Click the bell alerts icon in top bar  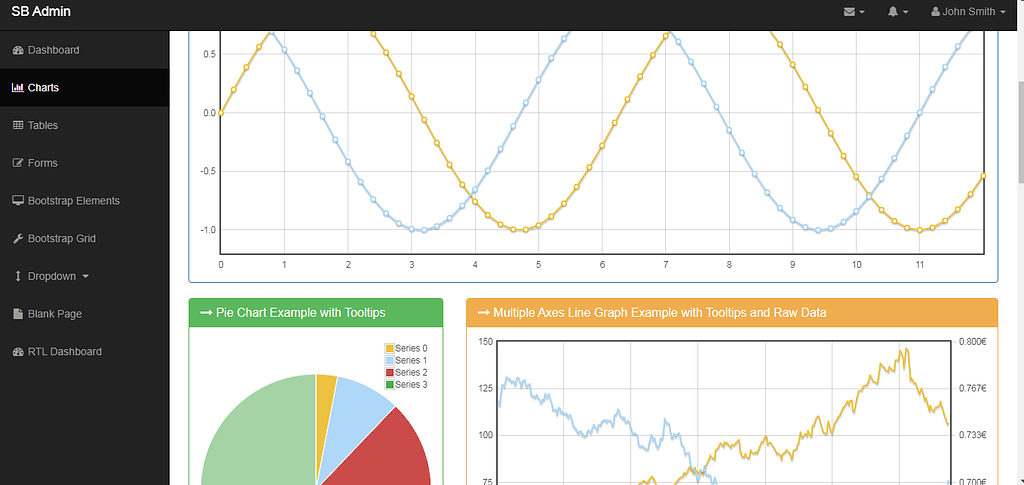point(893,12)
